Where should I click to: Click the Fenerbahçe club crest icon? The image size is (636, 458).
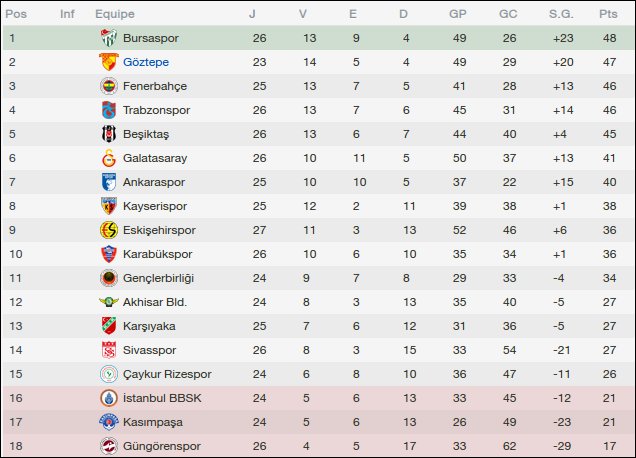pos(108,86)
